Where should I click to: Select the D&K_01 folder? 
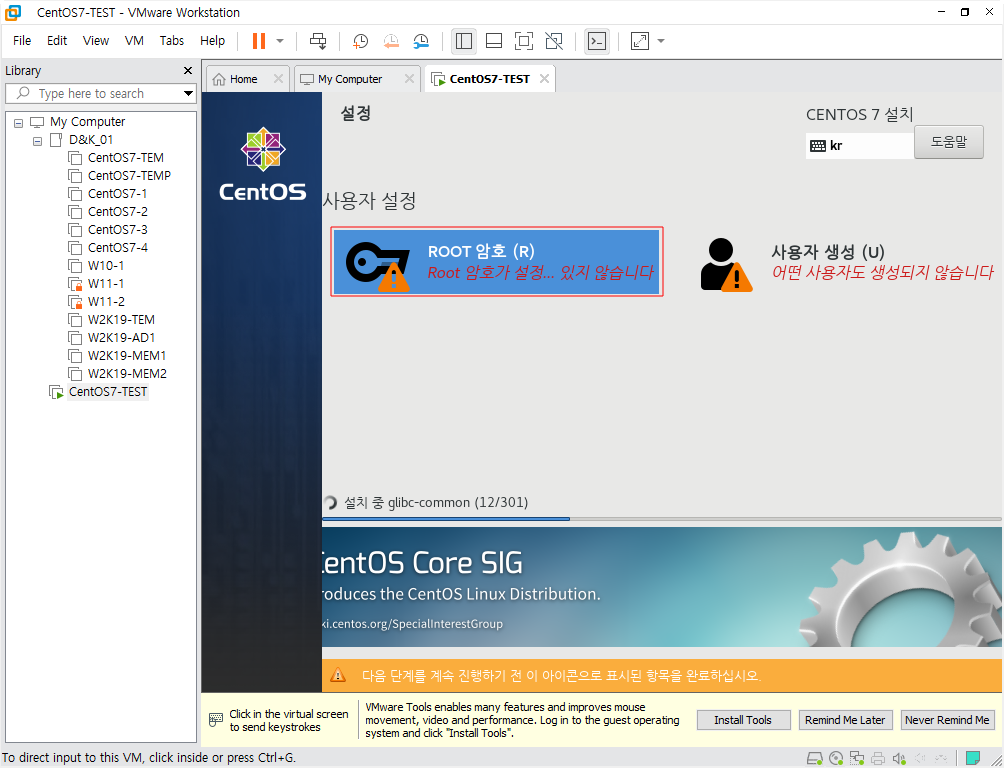(90, 140)
